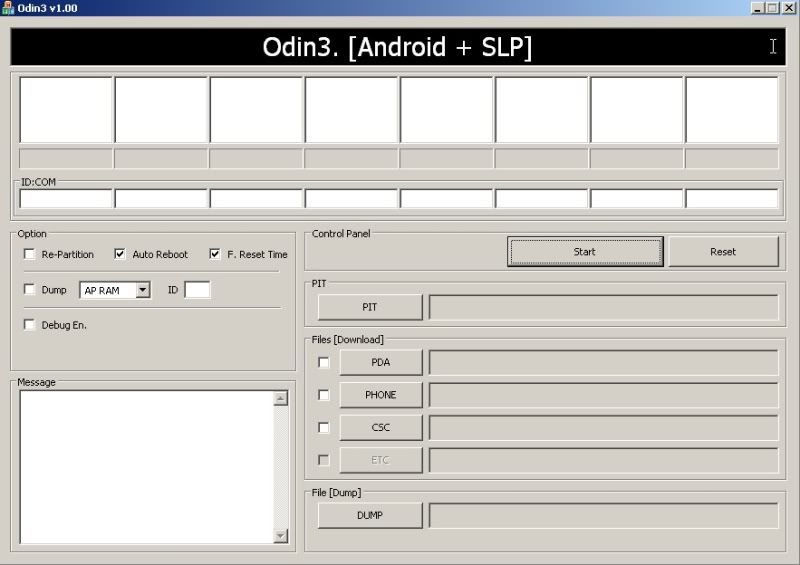The width and height of the screenshot is (800, 565).
Task: Click the DUMP file button
Action: [x=370, y=515]
